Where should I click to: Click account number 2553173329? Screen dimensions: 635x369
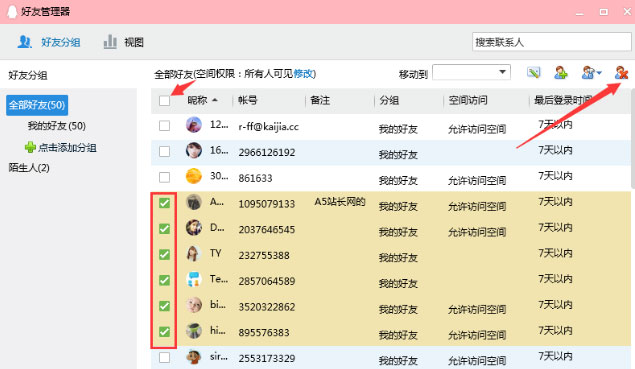click(266, 358)
